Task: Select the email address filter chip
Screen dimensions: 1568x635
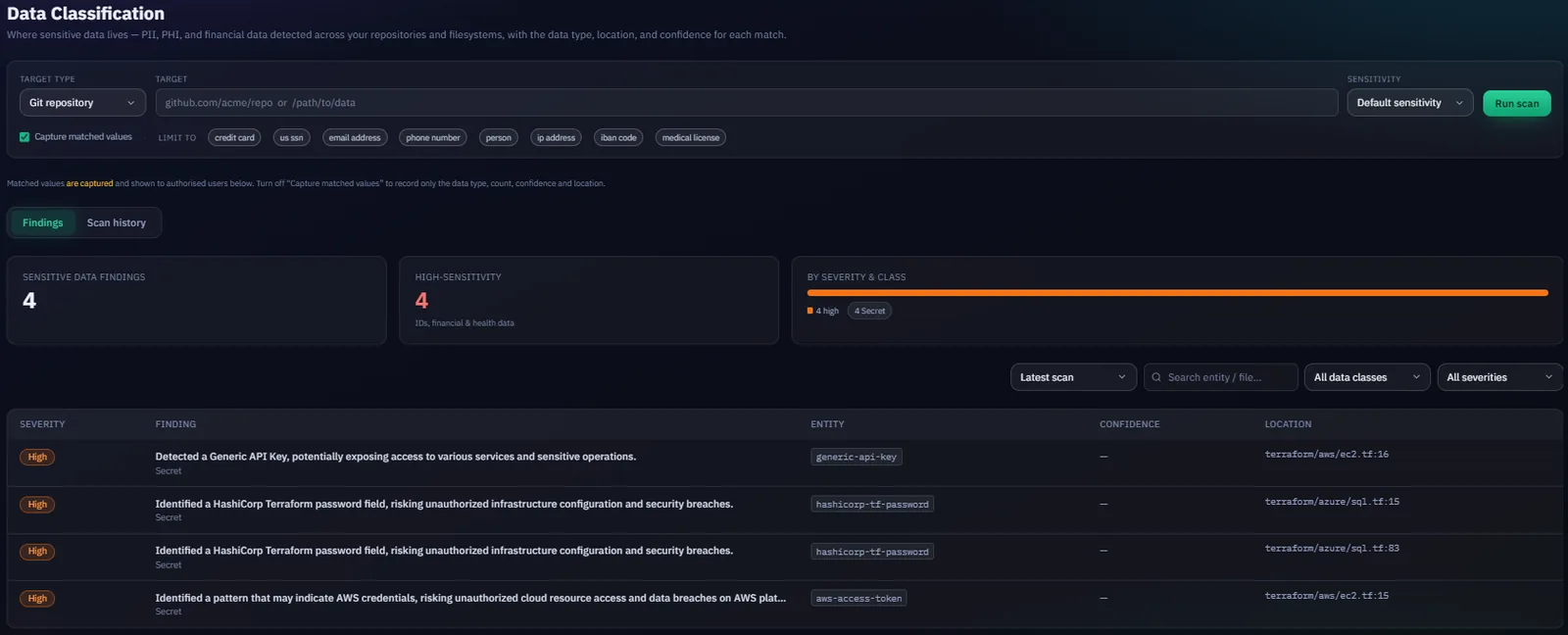Action: (x=355, y=138)
